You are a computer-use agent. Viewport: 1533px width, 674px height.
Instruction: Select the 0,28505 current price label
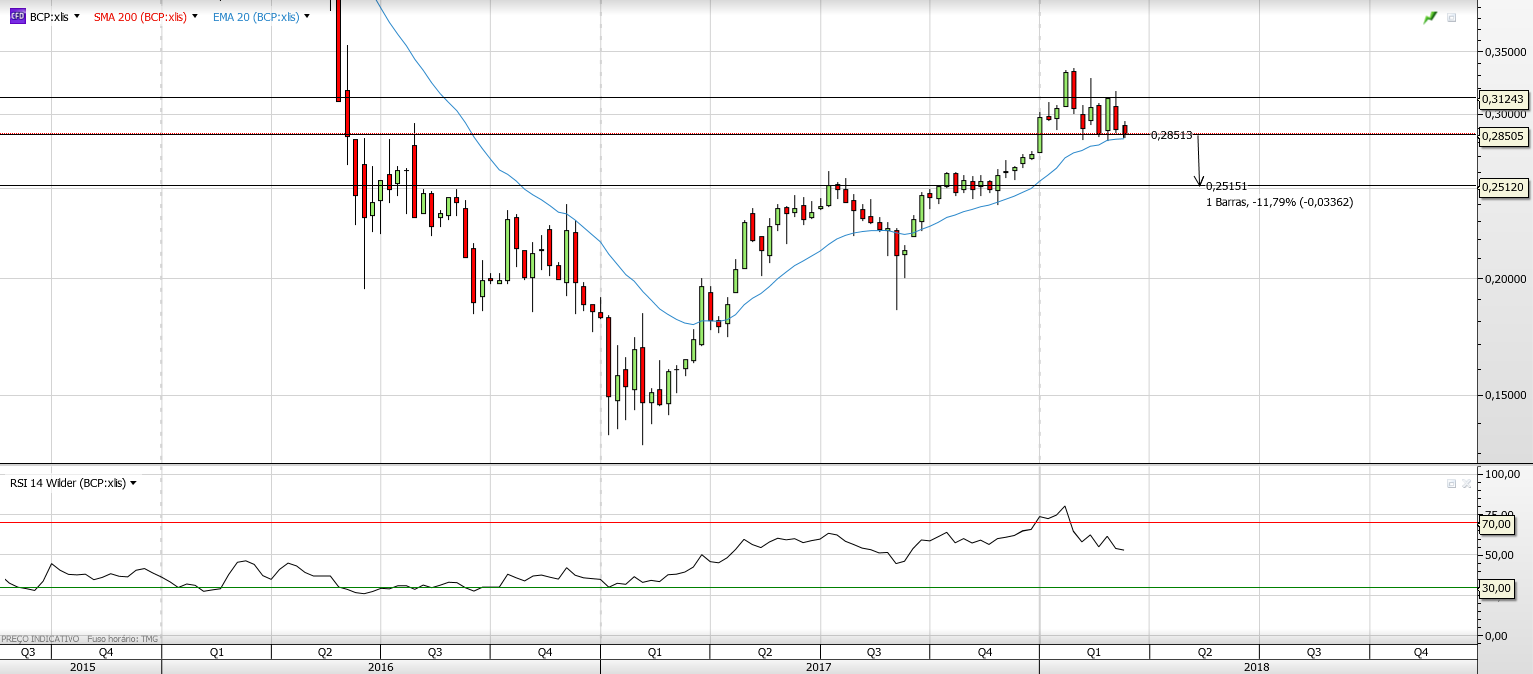tap(1503, 138)
